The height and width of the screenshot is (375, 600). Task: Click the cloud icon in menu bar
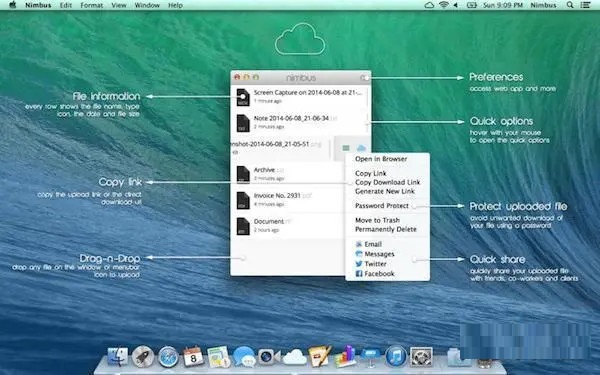(x=429, y=5)
